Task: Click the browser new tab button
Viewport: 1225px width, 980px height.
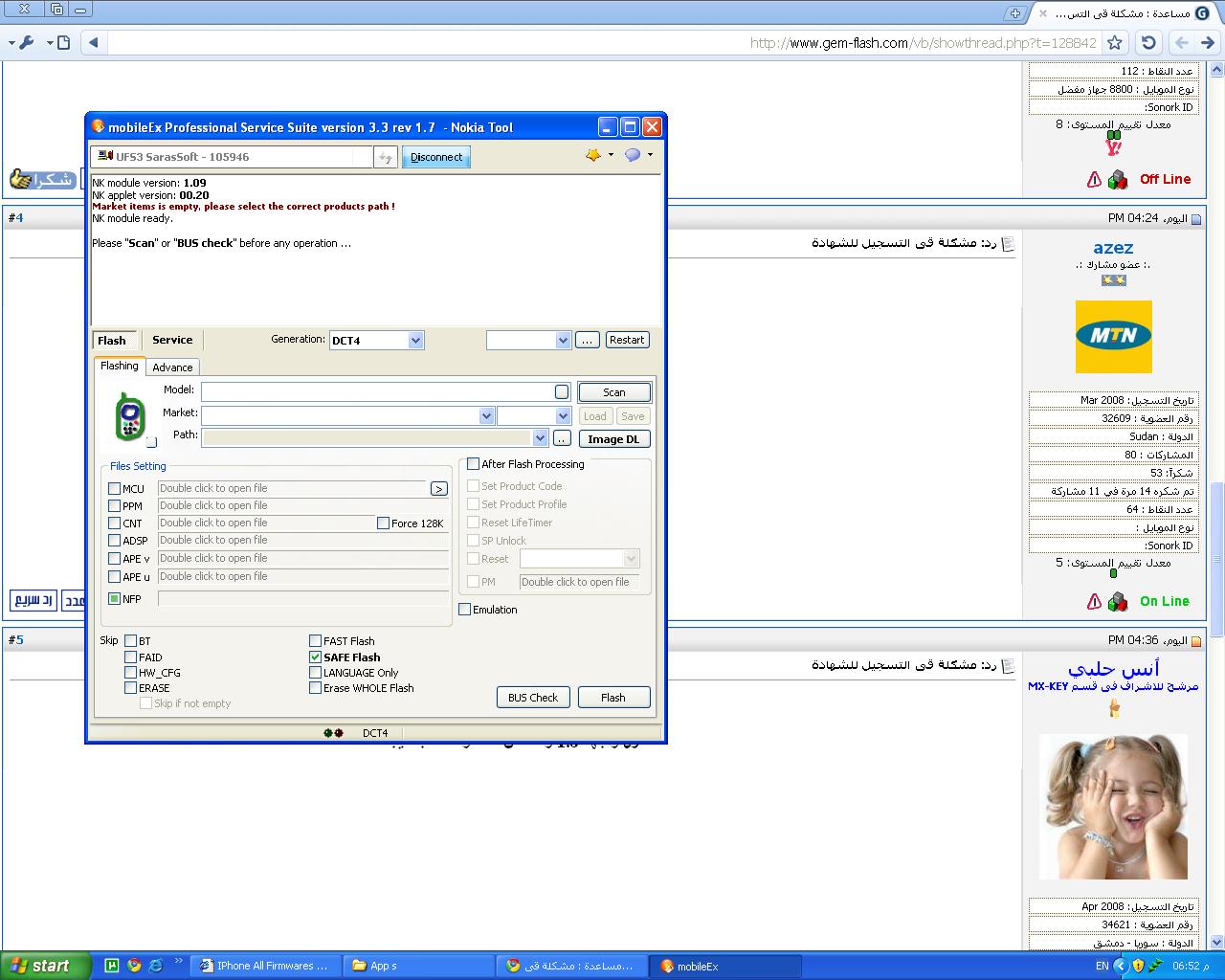Action: (1015, 12)
